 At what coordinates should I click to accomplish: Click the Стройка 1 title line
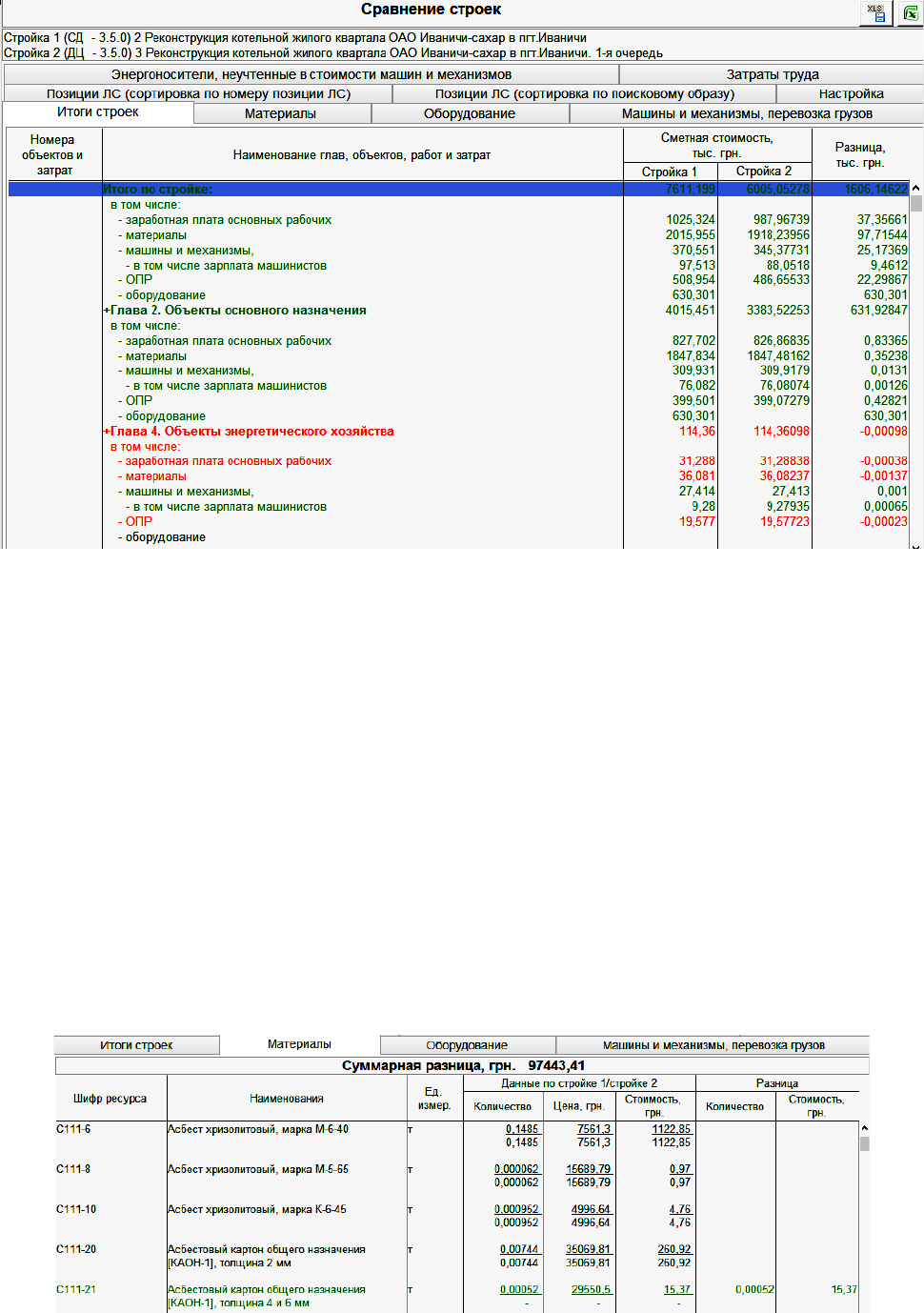pyautogui.click(x=295, y=38)
